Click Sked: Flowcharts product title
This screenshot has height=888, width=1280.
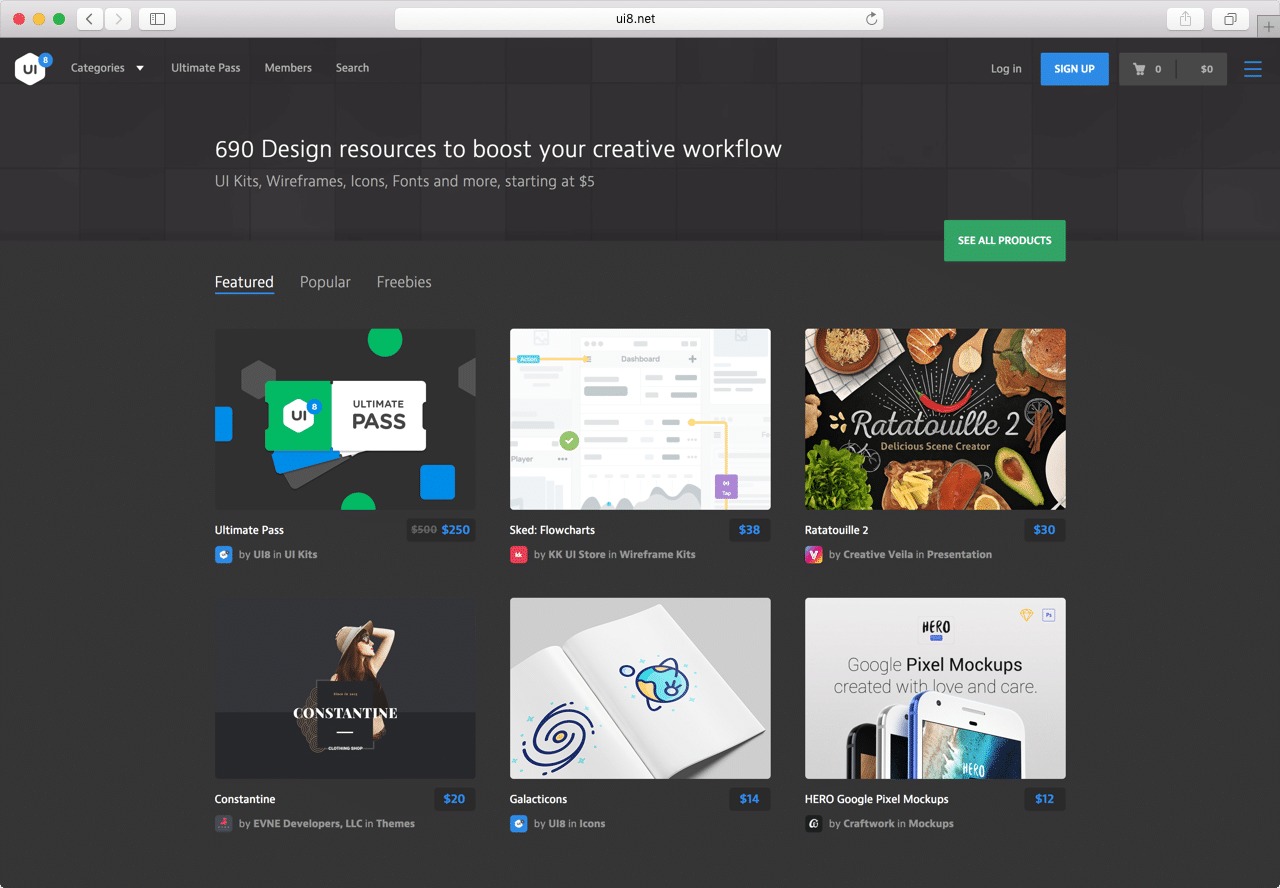[x=552, y=530]
